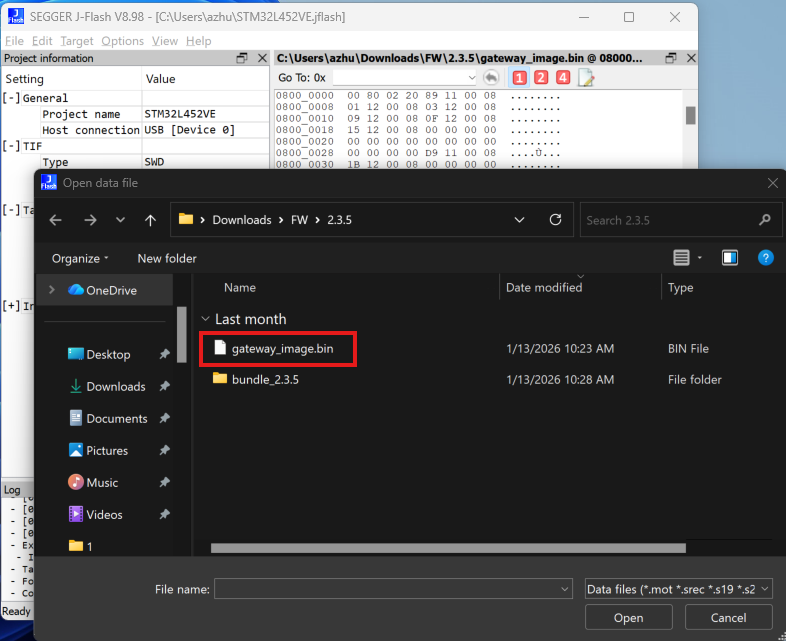
Task: Go forward in the Open data file dialog
Action: pos(90,220)
